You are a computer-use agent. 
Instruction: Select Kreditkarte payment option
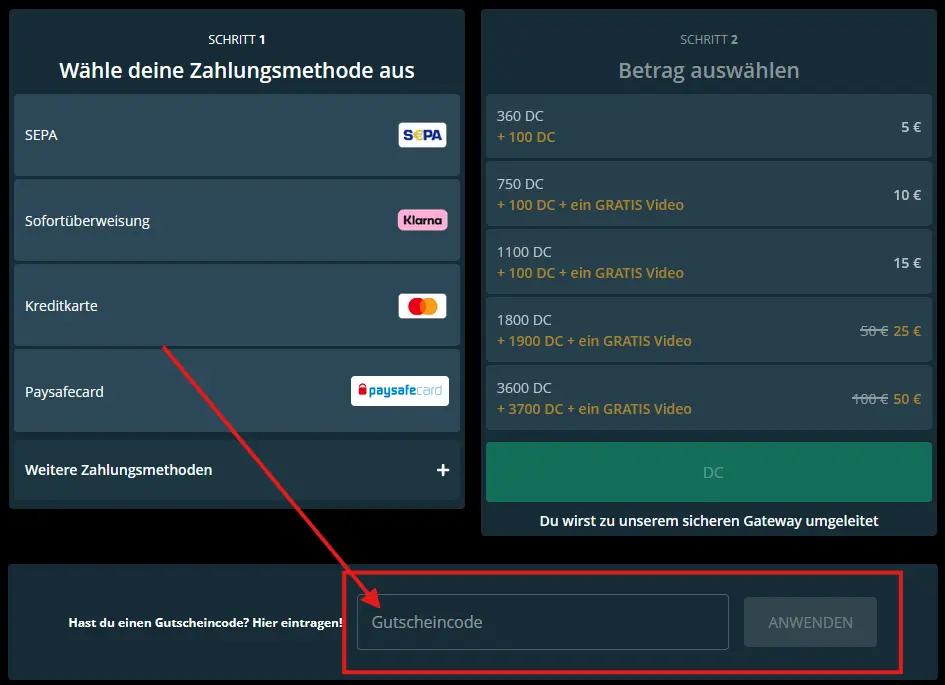(200, 306)
